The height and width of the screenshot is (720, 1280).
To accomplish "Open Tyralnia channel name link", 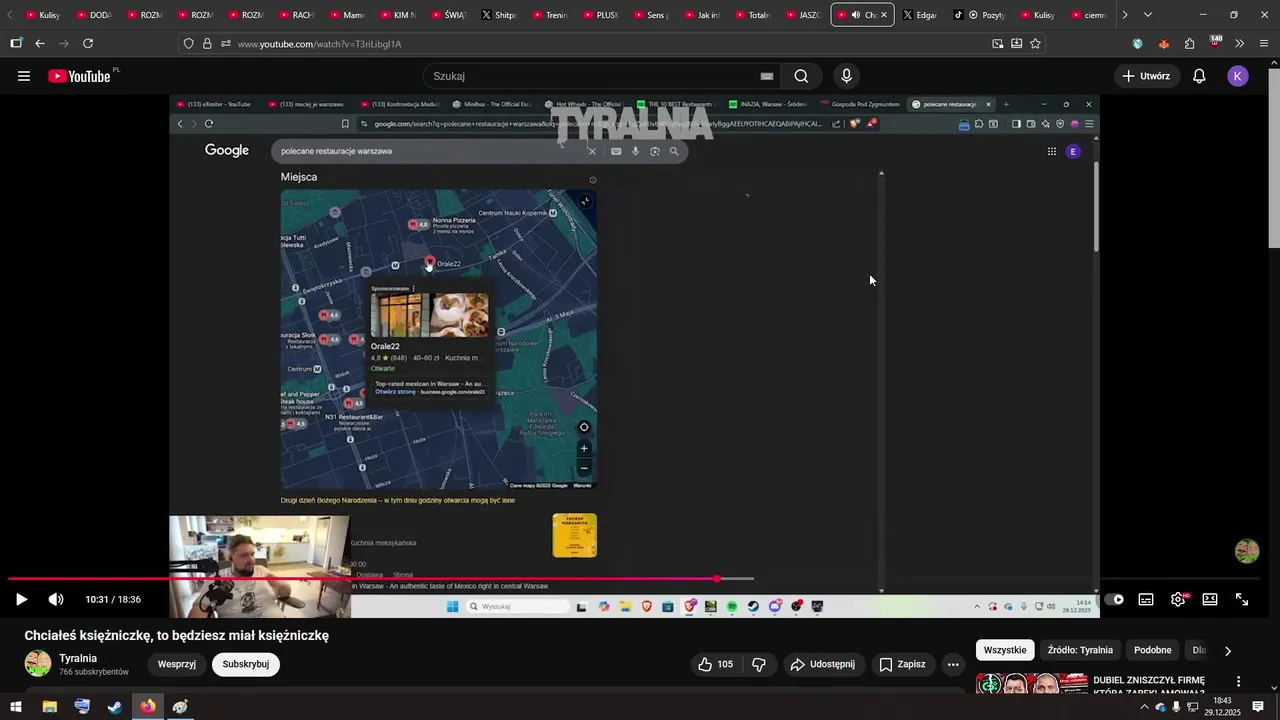I will (x=78, y=658).
